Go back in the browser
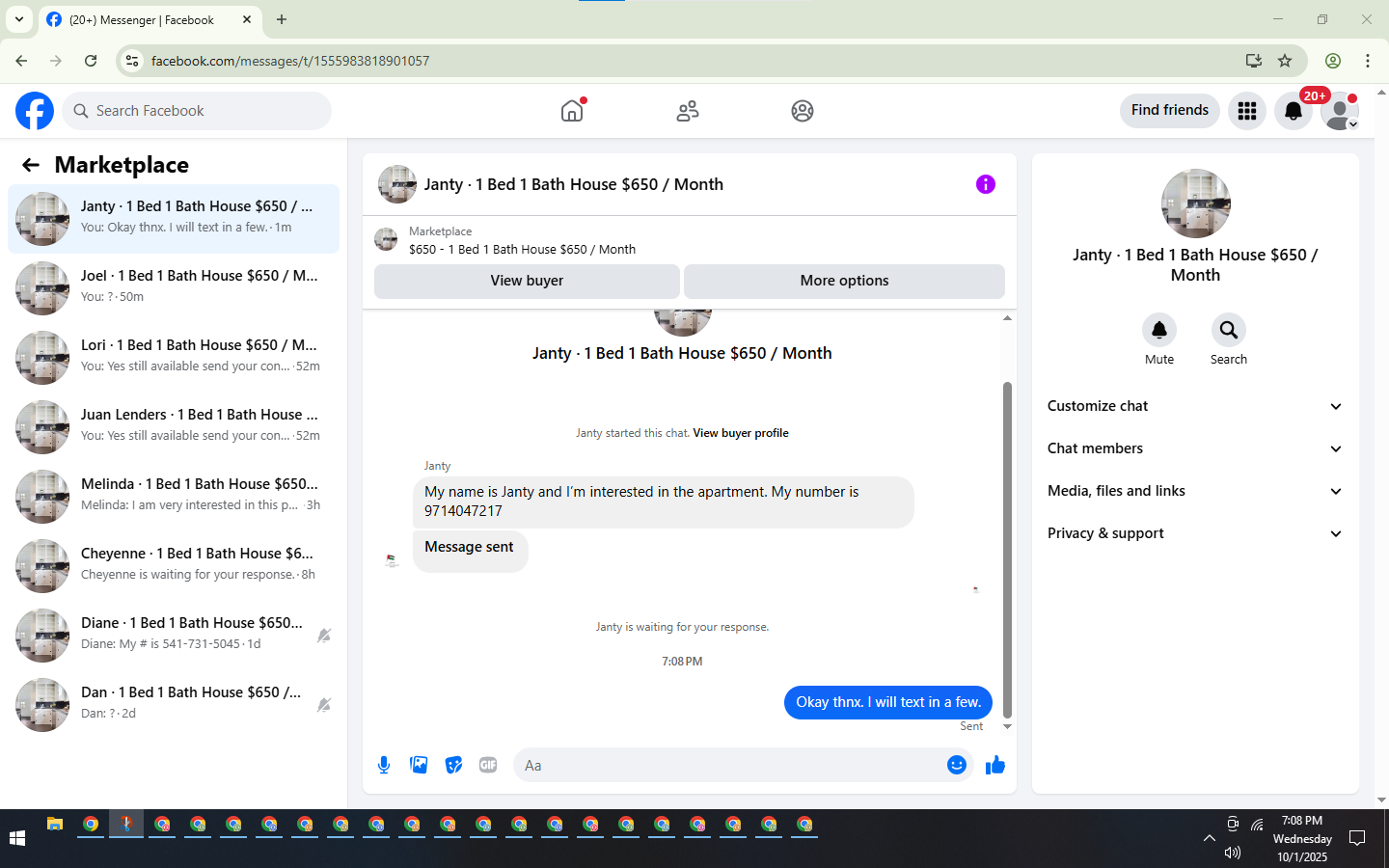The image size is (1389, 868). (21, 61)
